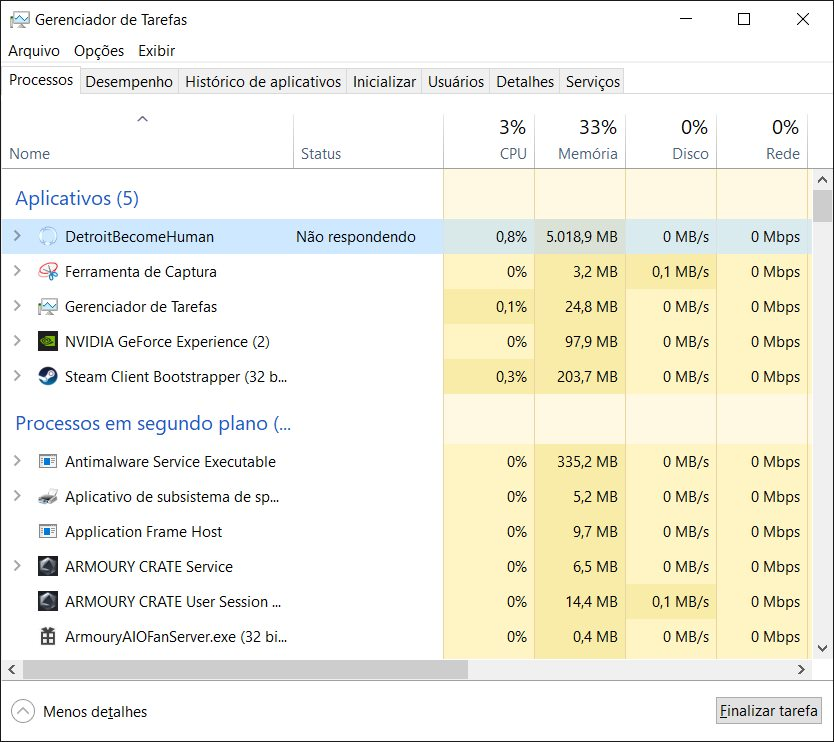Expand the DetroitBecomeHuman process group
Image resolution: width=834 pixels, height=742 pixels.
click(x=17, y=236)
